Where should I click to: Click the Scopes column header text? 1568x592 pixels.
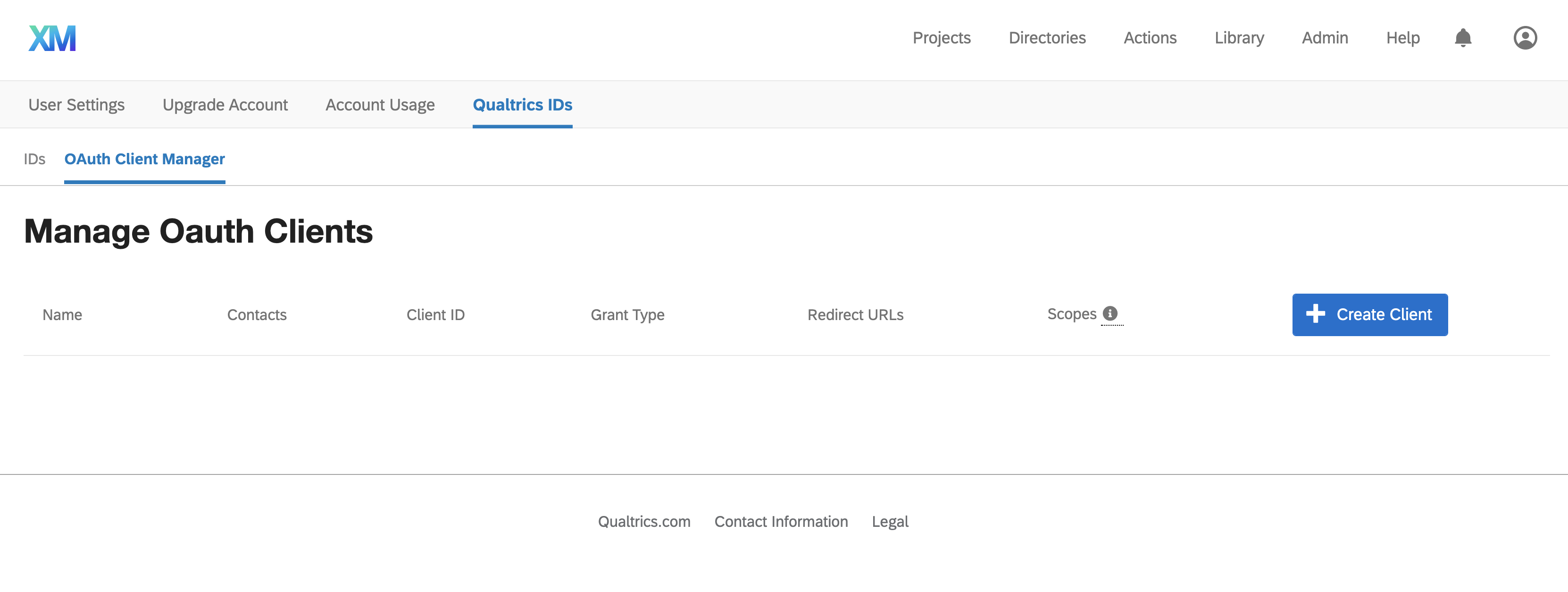pyautogui.click(x=1071, y=313)
